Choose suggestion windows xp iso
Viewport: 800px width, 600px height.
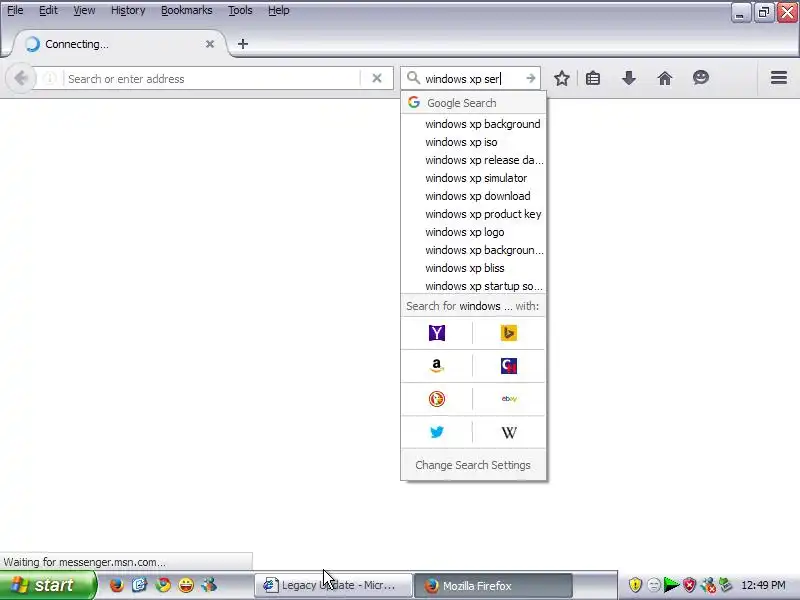pos(473,142)
